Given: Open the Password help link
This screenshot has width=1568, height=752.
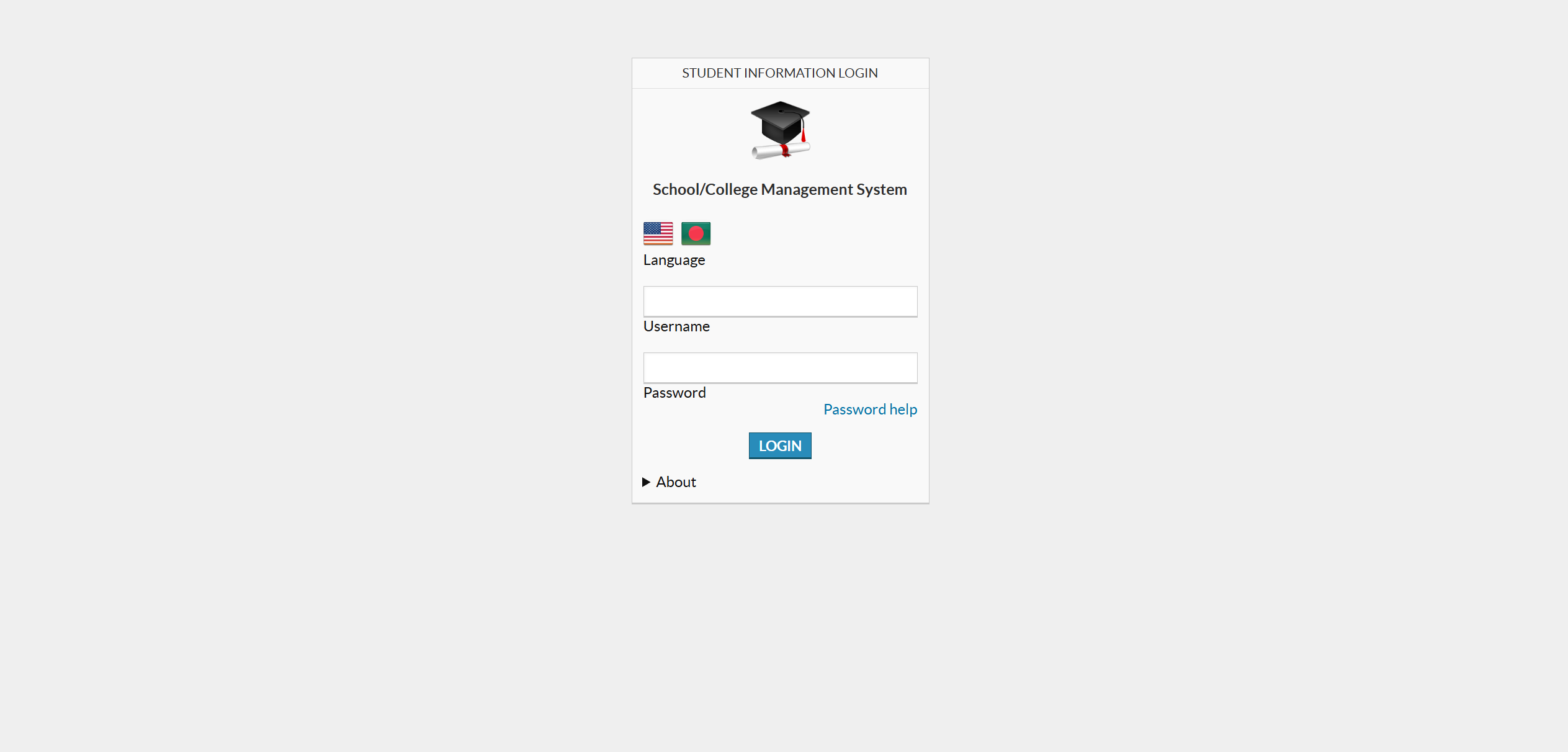Looking at the screenshot, I should tap(870, 410).
